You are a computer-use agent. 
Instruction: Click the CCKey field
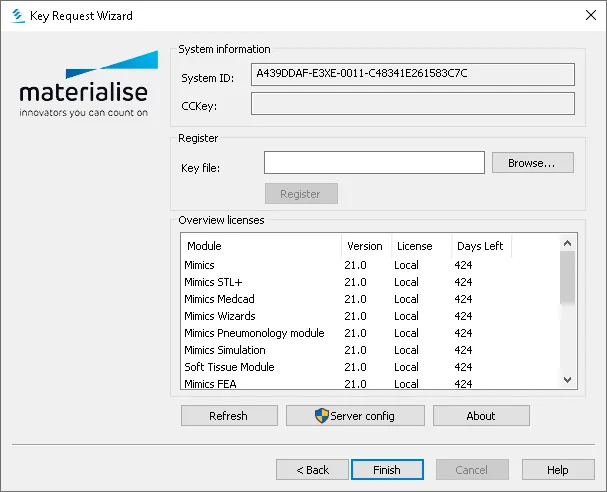[413, 103]
